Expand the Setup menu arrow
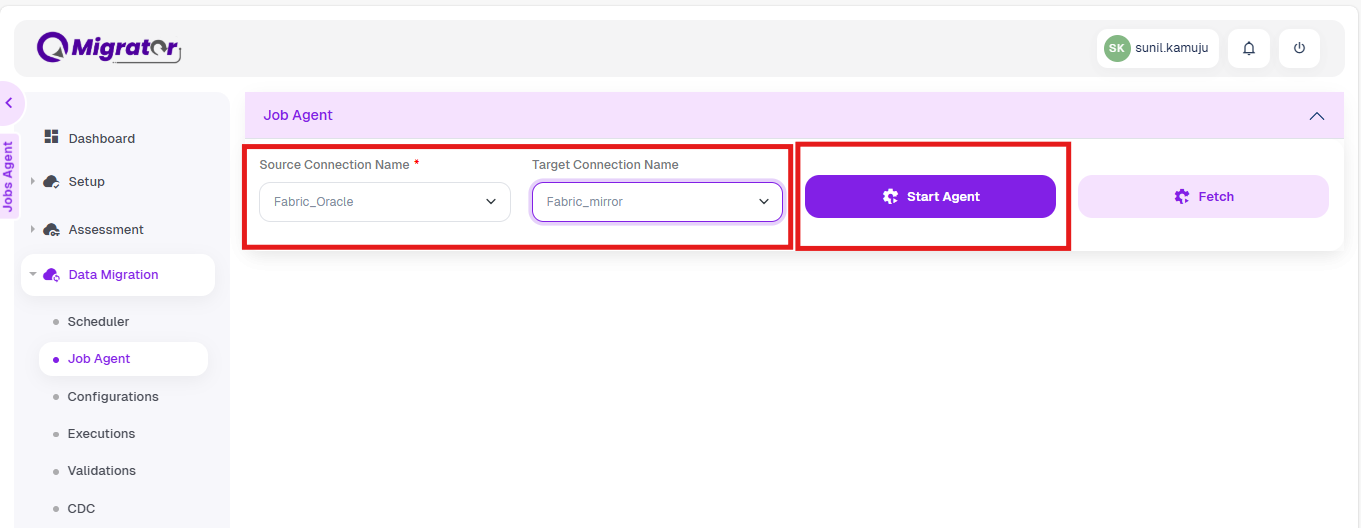Viewport: 1361px width, 528px height. click(x=33, y=181)
